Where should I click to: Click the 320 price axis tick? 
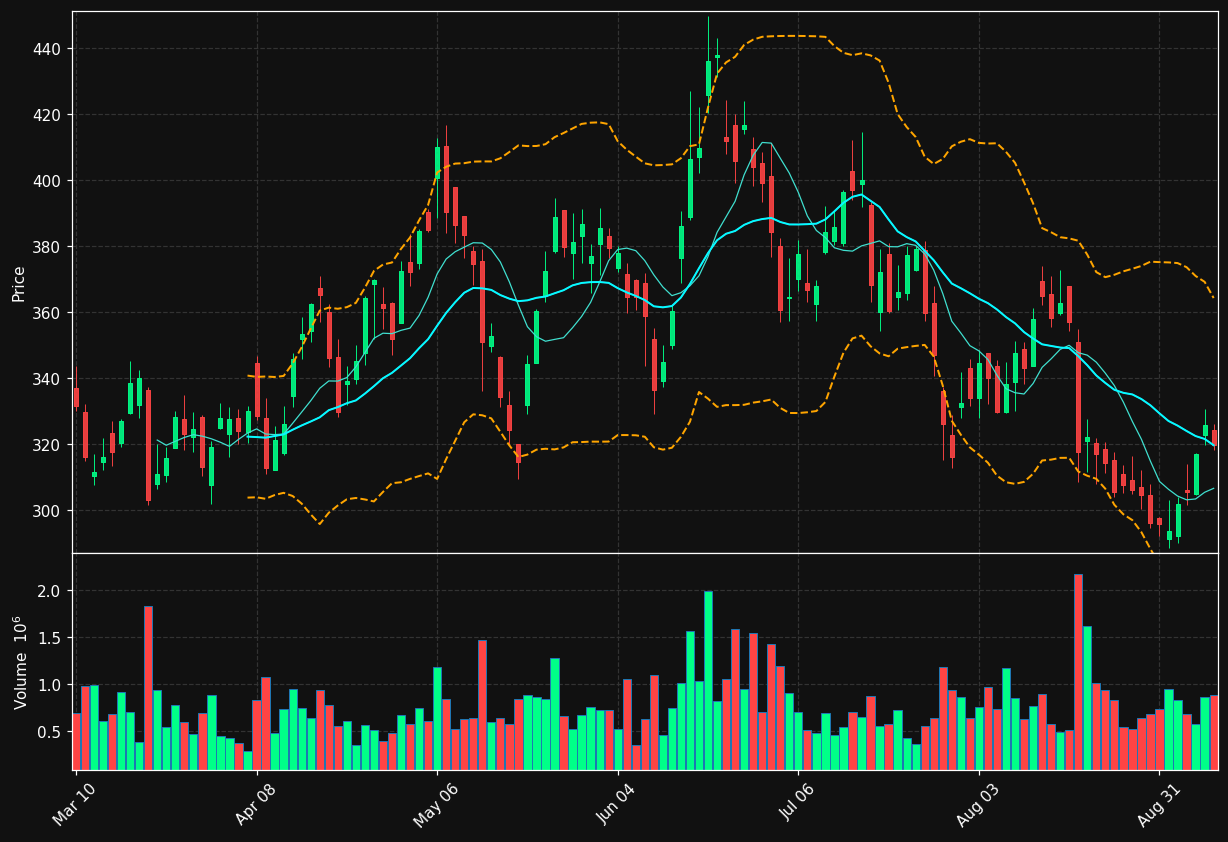48,445
